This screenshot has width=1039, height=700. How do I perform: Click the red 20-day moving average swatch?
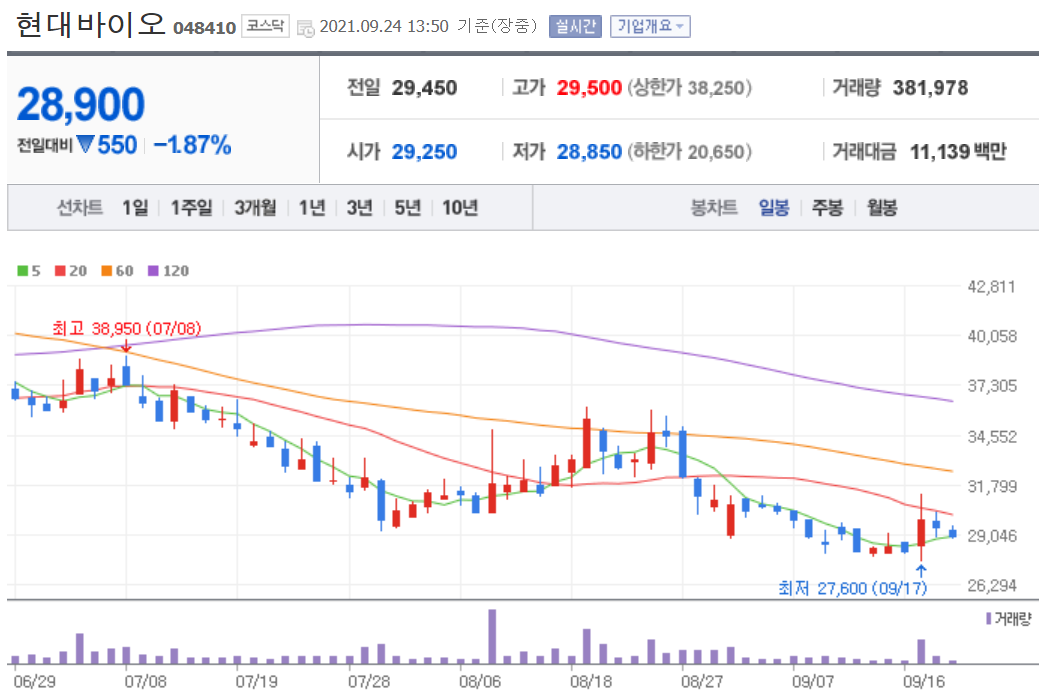60,270
